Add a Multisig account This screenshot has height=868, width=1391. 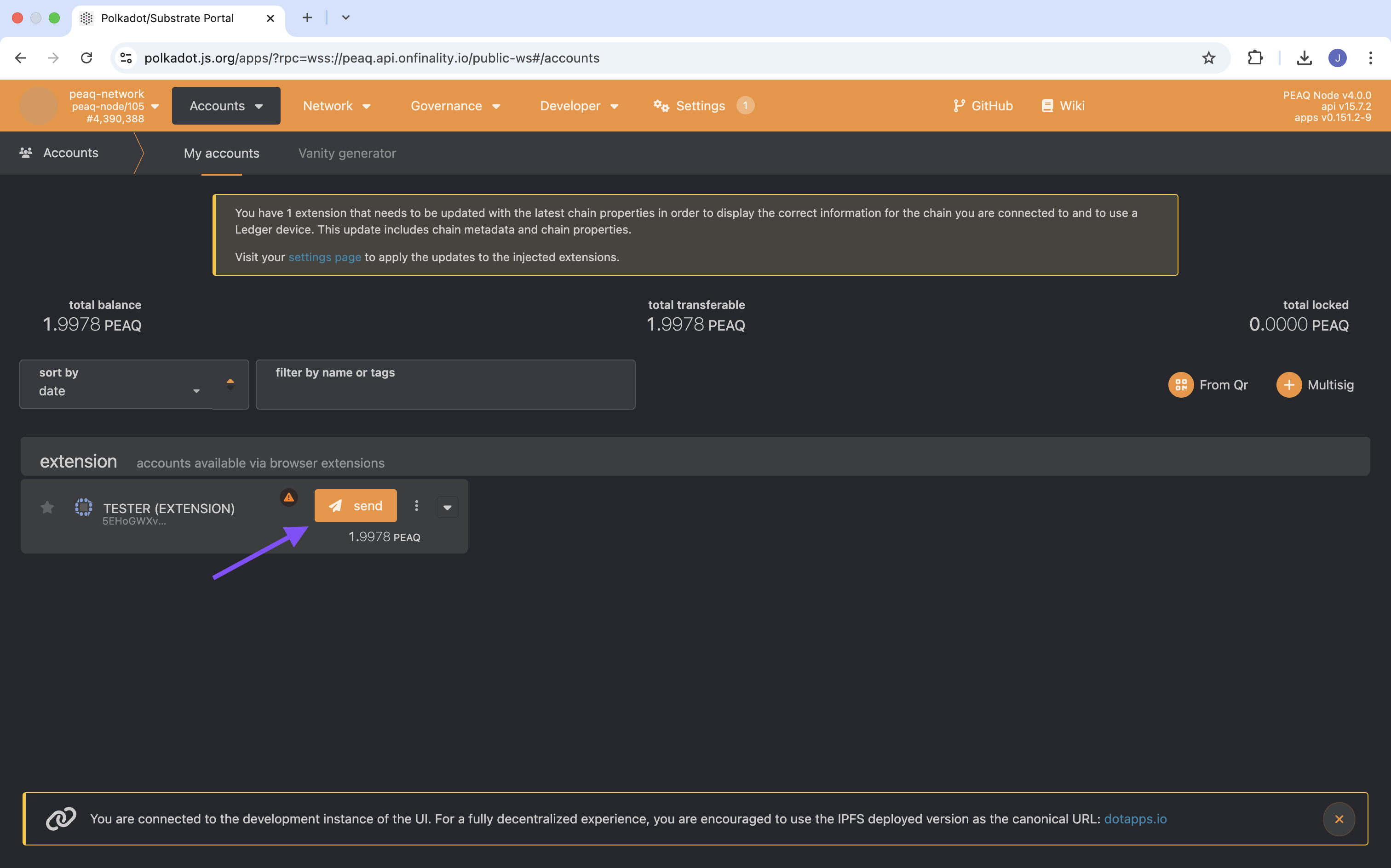point(1289,385)
